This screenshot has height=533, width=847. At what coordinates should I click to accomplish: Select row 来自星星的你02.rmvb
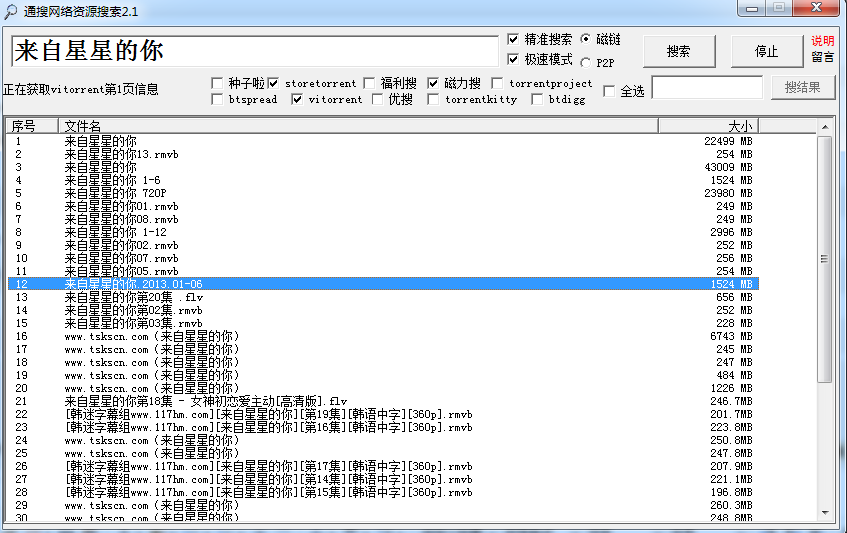pyautogui.click(x=383, y=245)
